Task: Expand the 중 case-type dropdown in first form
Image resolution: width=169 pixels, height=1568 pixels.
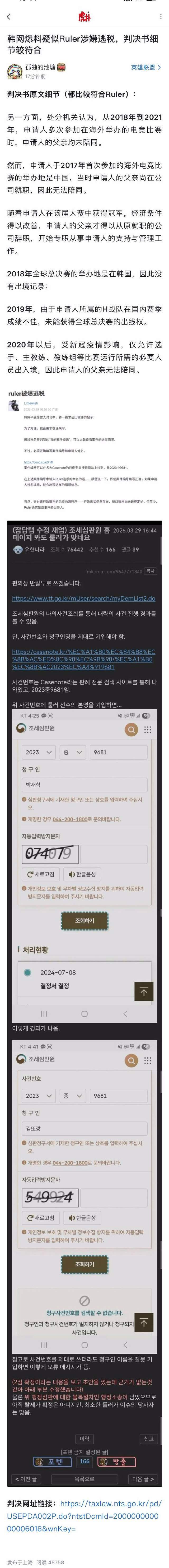Action: (72, 752)
